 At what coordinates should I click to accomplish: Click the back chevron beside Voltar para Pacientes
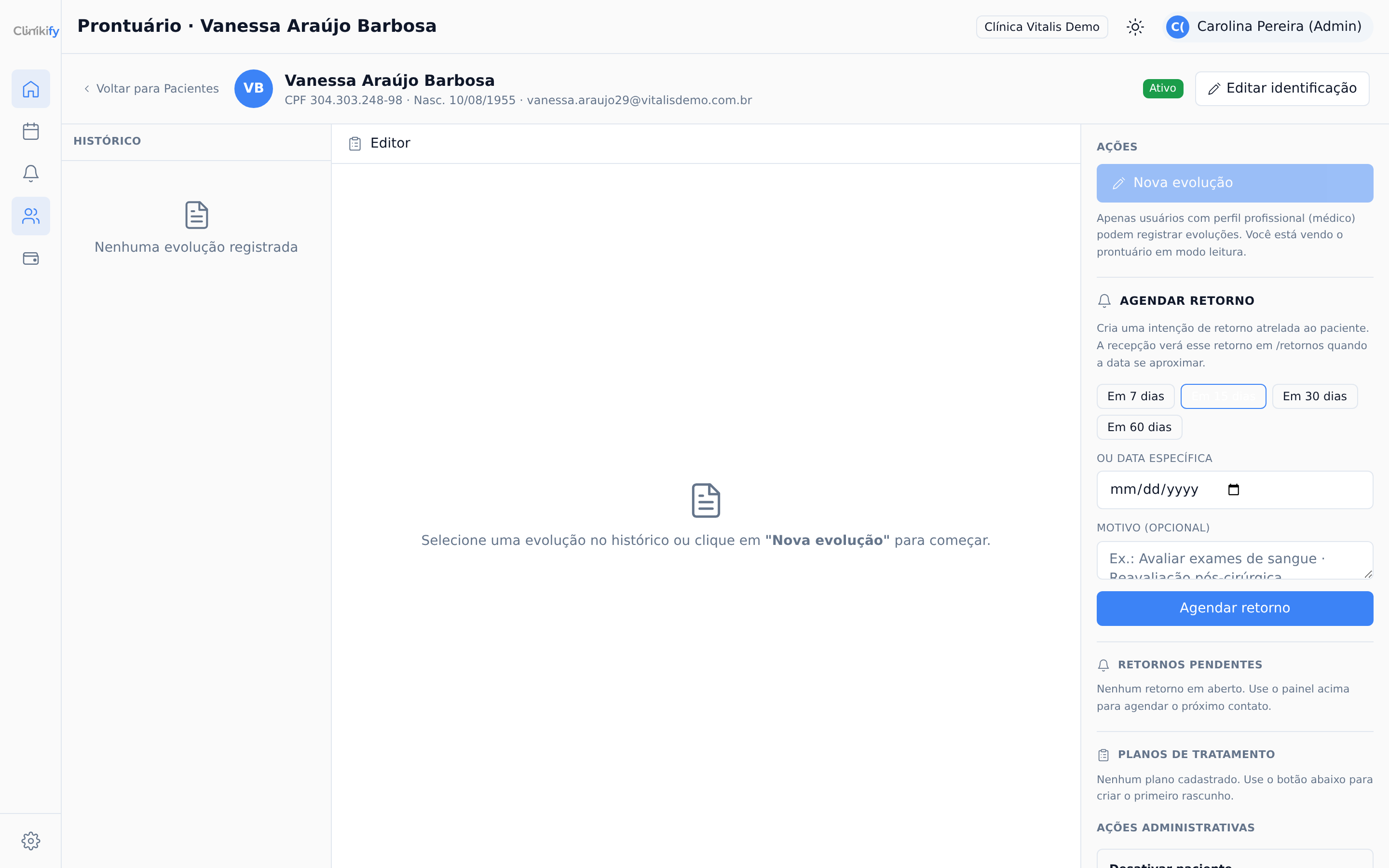87,88
